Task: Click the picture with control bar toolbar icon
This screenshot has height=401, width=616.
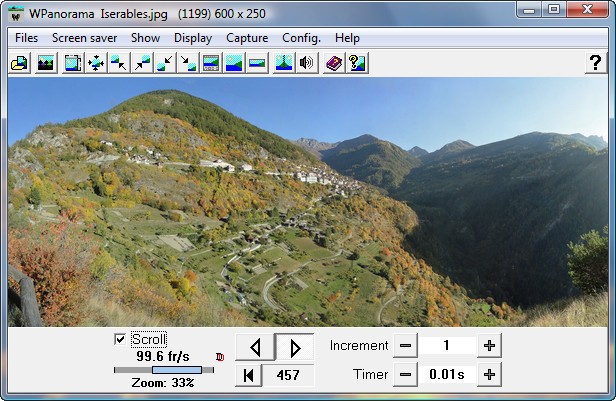Action: pyautogui.click(x=211, y=63)
